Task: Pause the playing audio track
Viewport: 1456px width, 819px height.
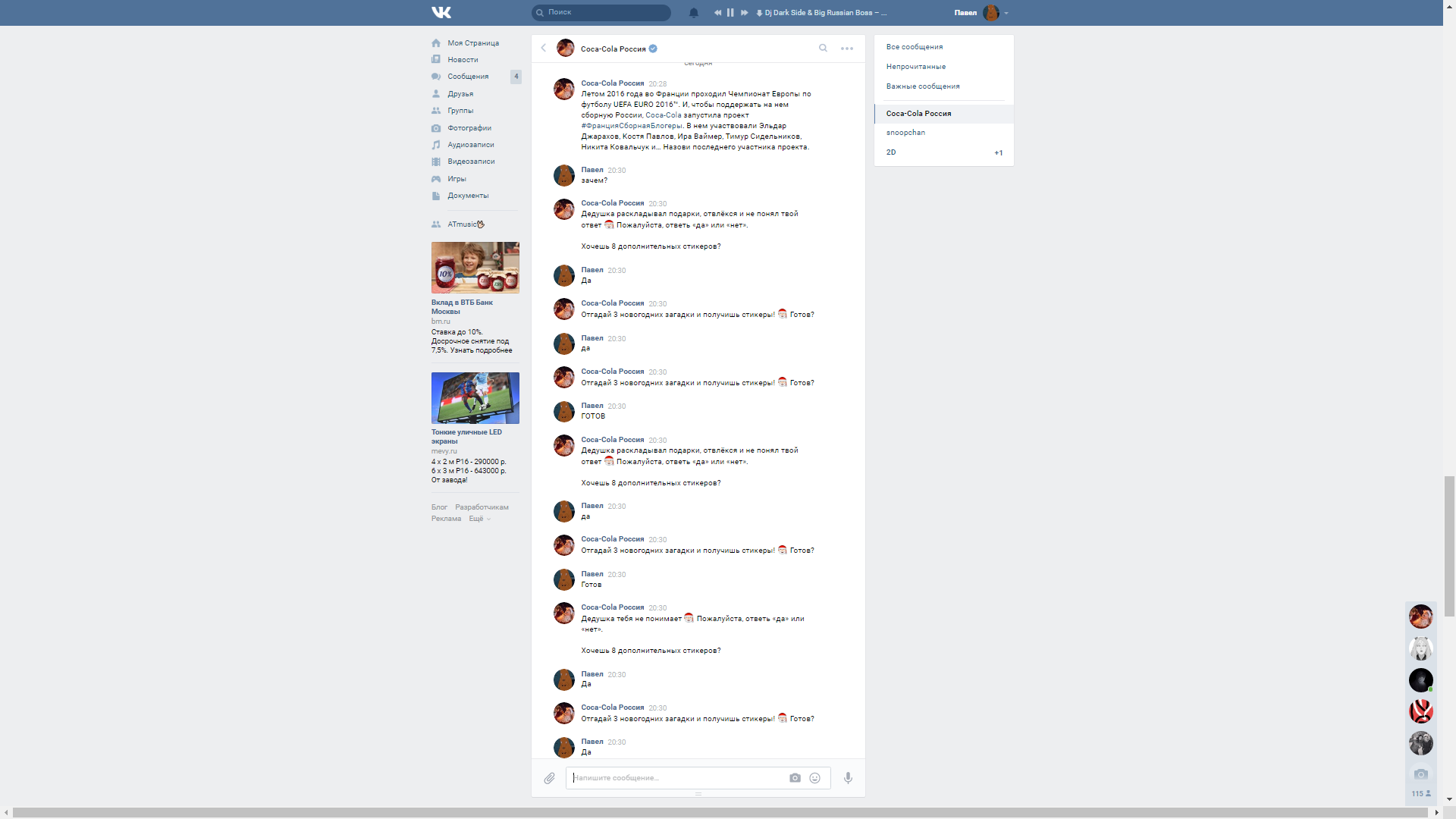Action: (x=730, y=12)
